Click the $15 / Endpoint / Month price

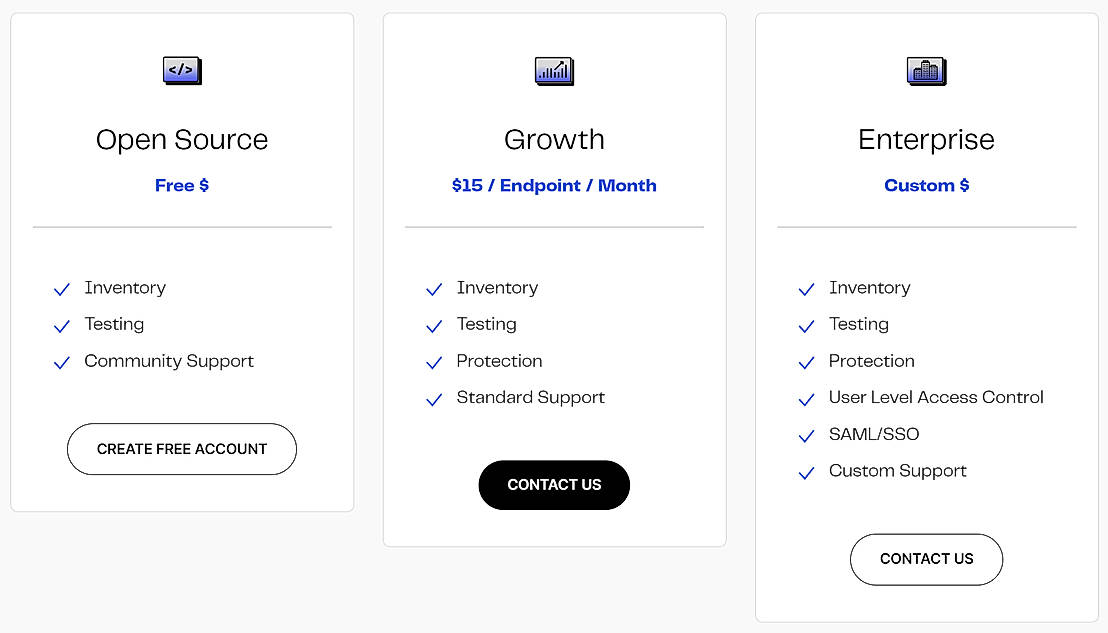554,186
